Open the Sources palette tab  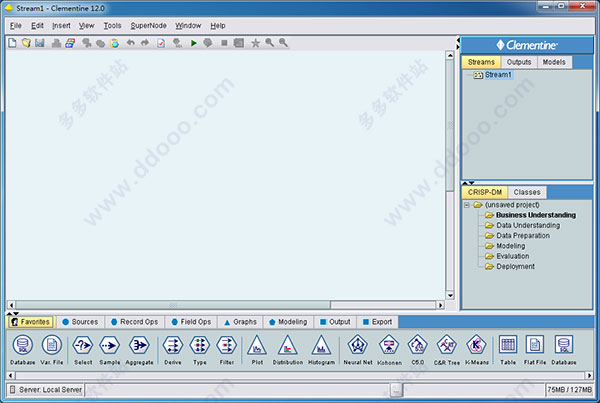[80, 322]
